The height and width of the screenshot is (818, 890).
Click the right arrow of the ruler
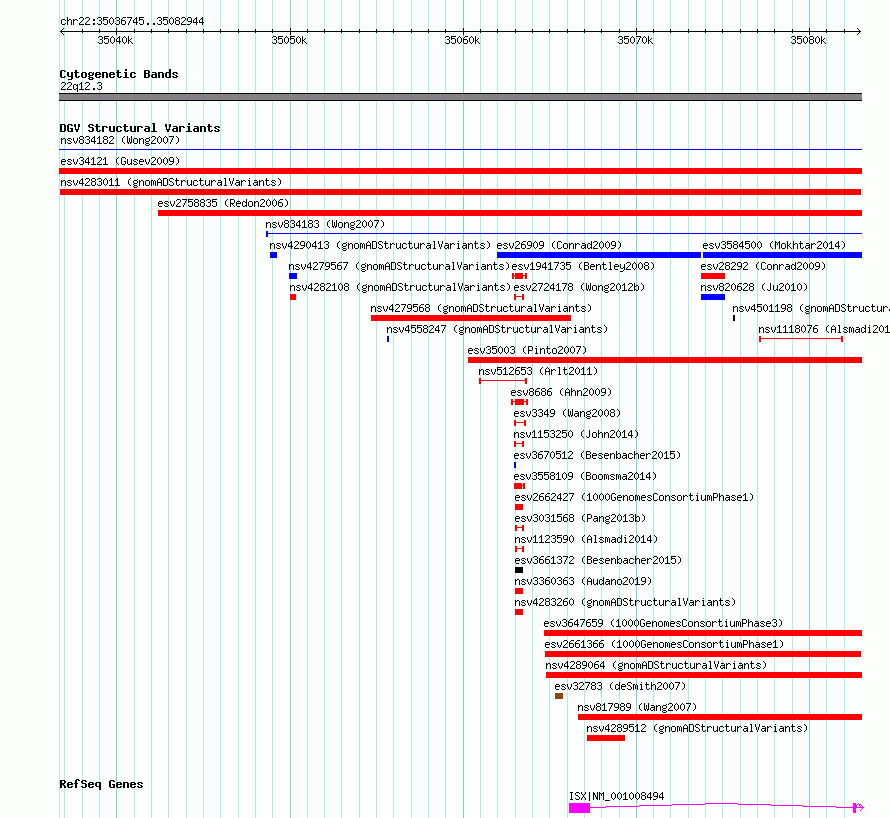tap(858, 32)
